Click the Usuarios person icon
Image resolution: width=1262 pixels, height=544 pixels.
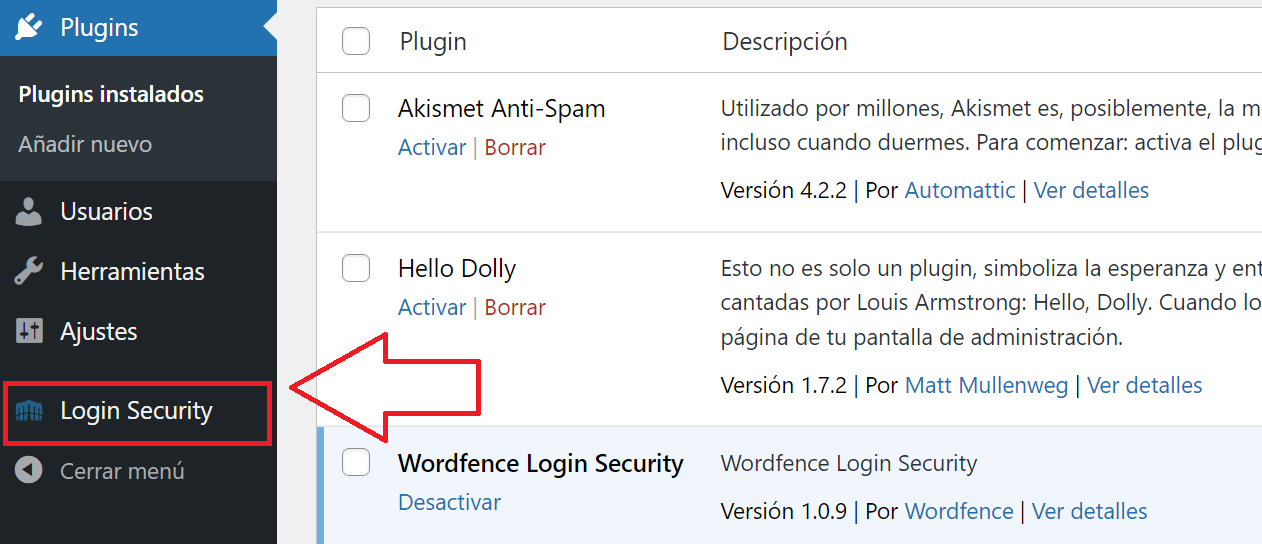(29, 211)
